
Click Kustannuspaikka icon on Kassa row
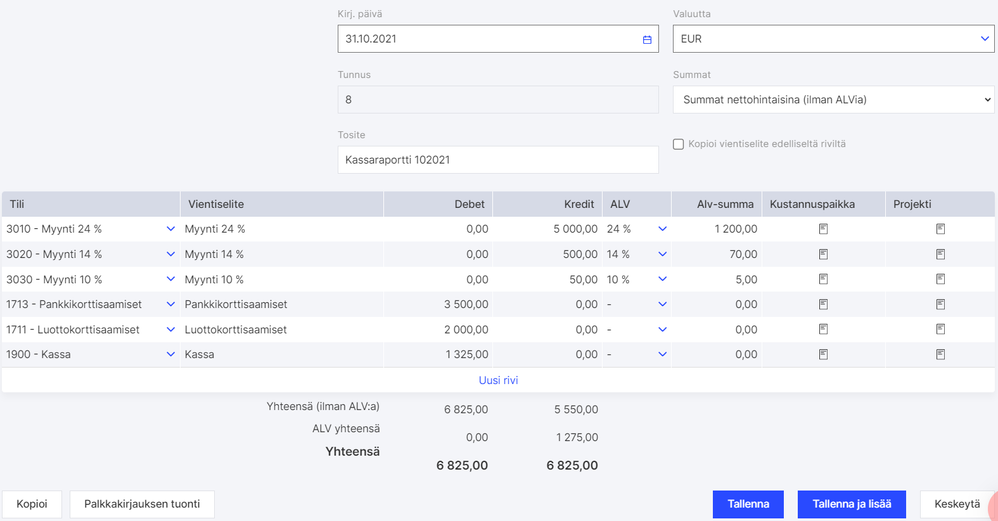(x=823, y=354)
